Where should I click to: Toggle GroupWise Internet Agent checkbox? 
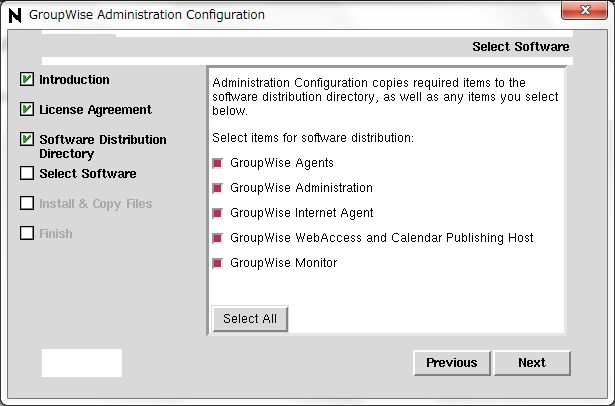218,213
